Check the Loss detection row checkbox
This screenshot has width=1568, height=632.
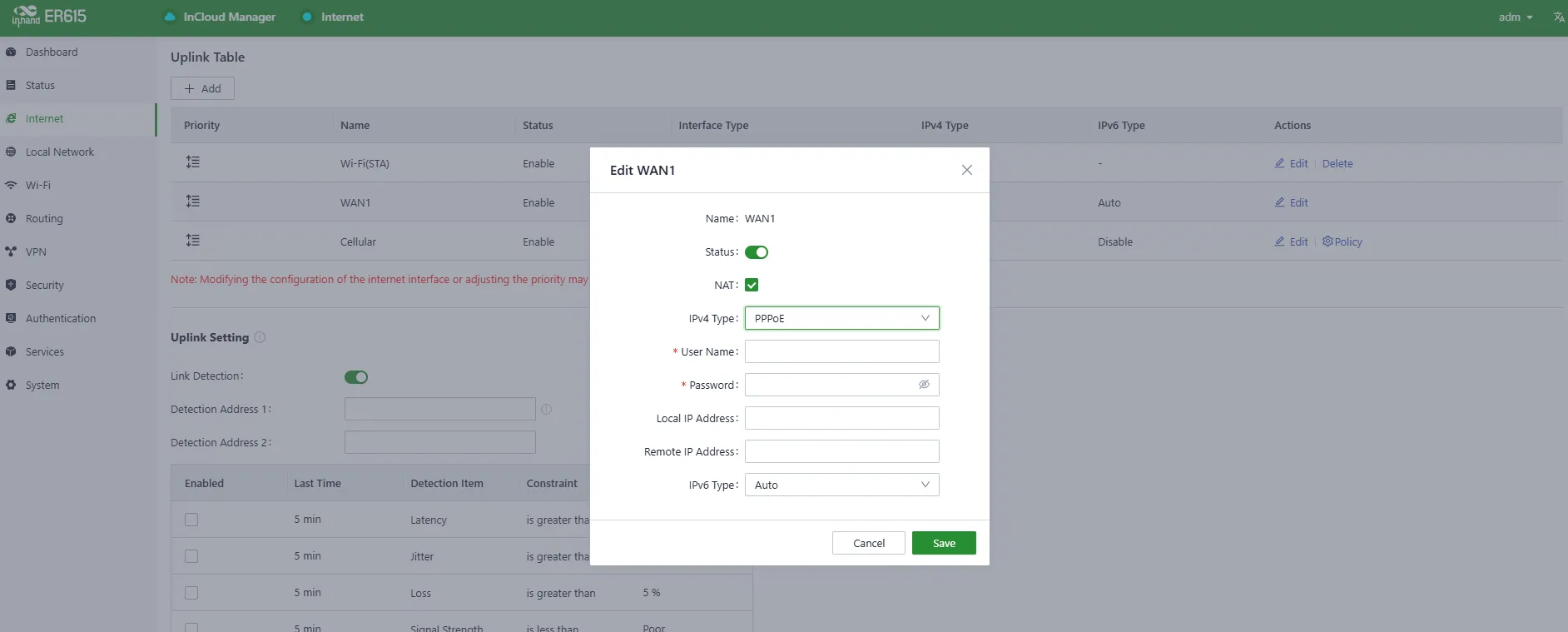coord(191,593)
